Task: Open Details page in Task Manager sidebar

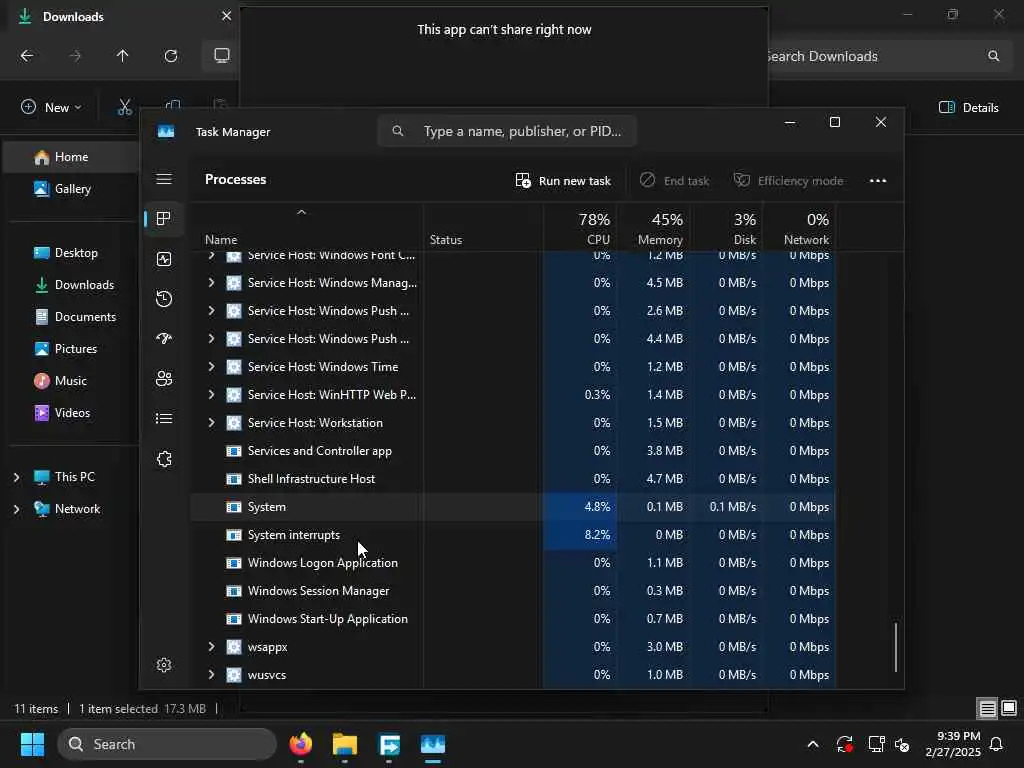Action: [164, 419]
